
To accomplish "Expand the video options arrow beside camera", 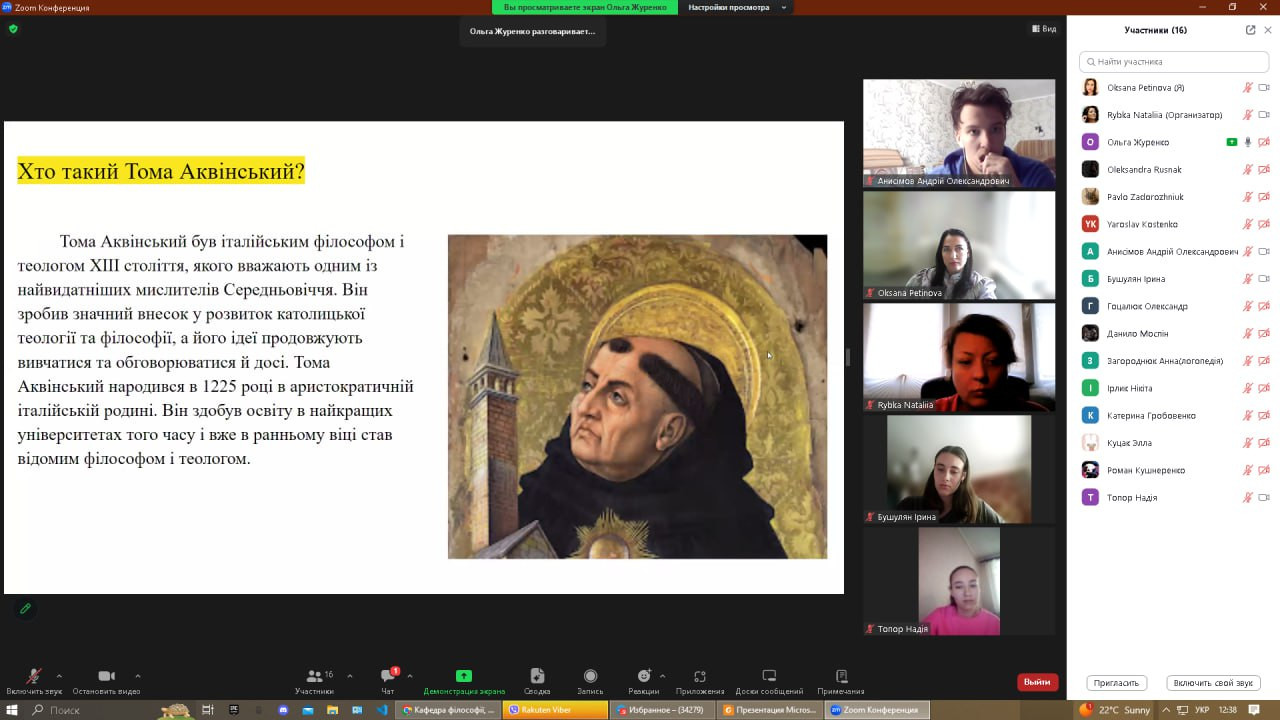I will (137, 676).
